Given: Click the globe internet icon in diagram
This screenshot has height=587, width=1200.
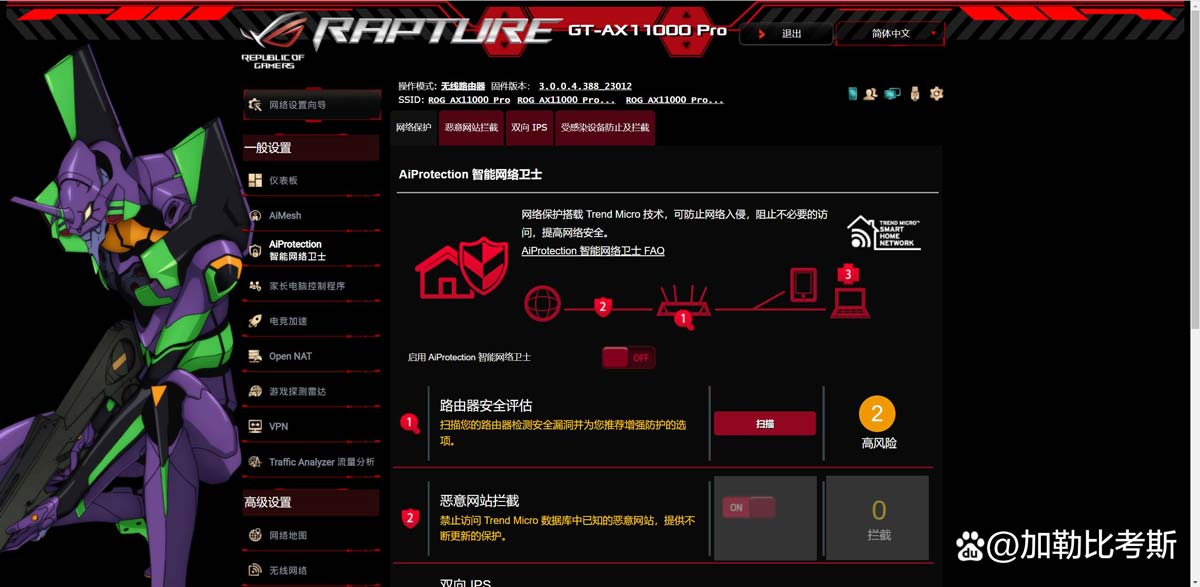Looking at the screenshot, I should (543, 304).
